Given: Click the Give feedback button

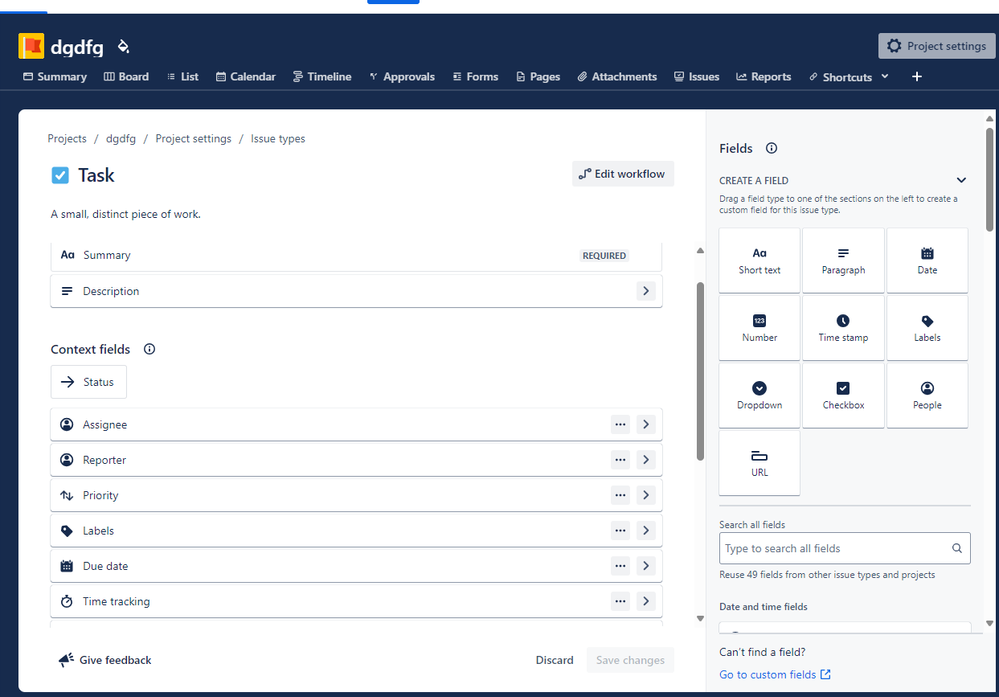Looking at the screenshot, I should point(105,660).
